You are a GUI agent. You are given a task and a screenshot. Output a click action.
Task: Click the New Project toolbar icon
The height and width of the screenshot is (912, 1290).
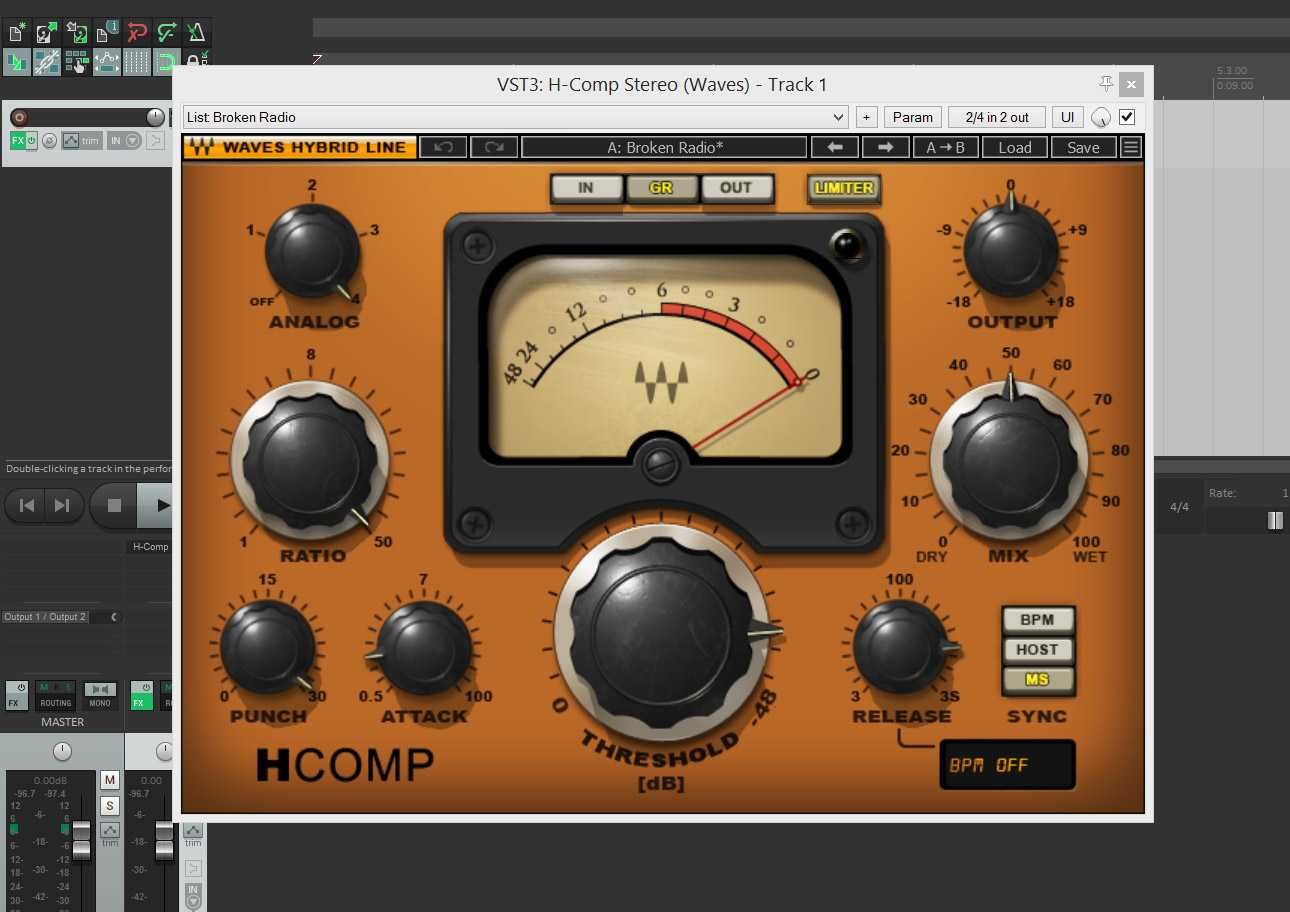click(17, 32)
